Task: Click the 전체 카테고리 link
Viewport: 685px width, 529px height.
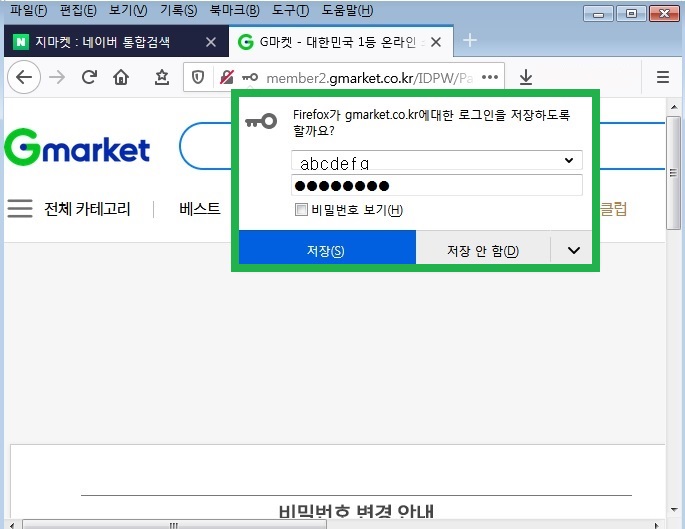Action: tap(87, 209)
